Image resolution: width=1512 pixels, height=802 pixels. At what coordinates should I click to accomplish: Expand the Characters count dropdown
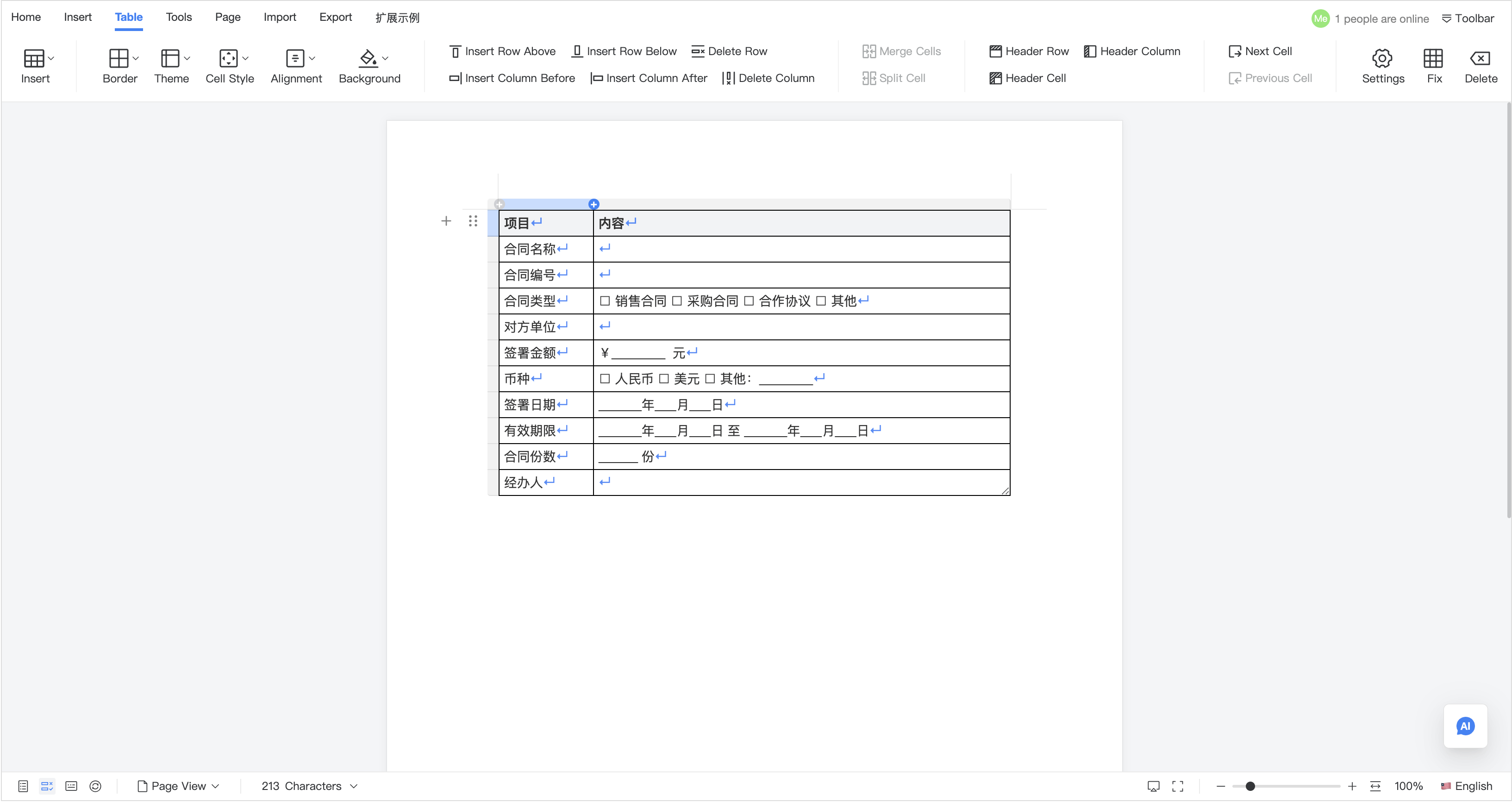coord(353,786)
